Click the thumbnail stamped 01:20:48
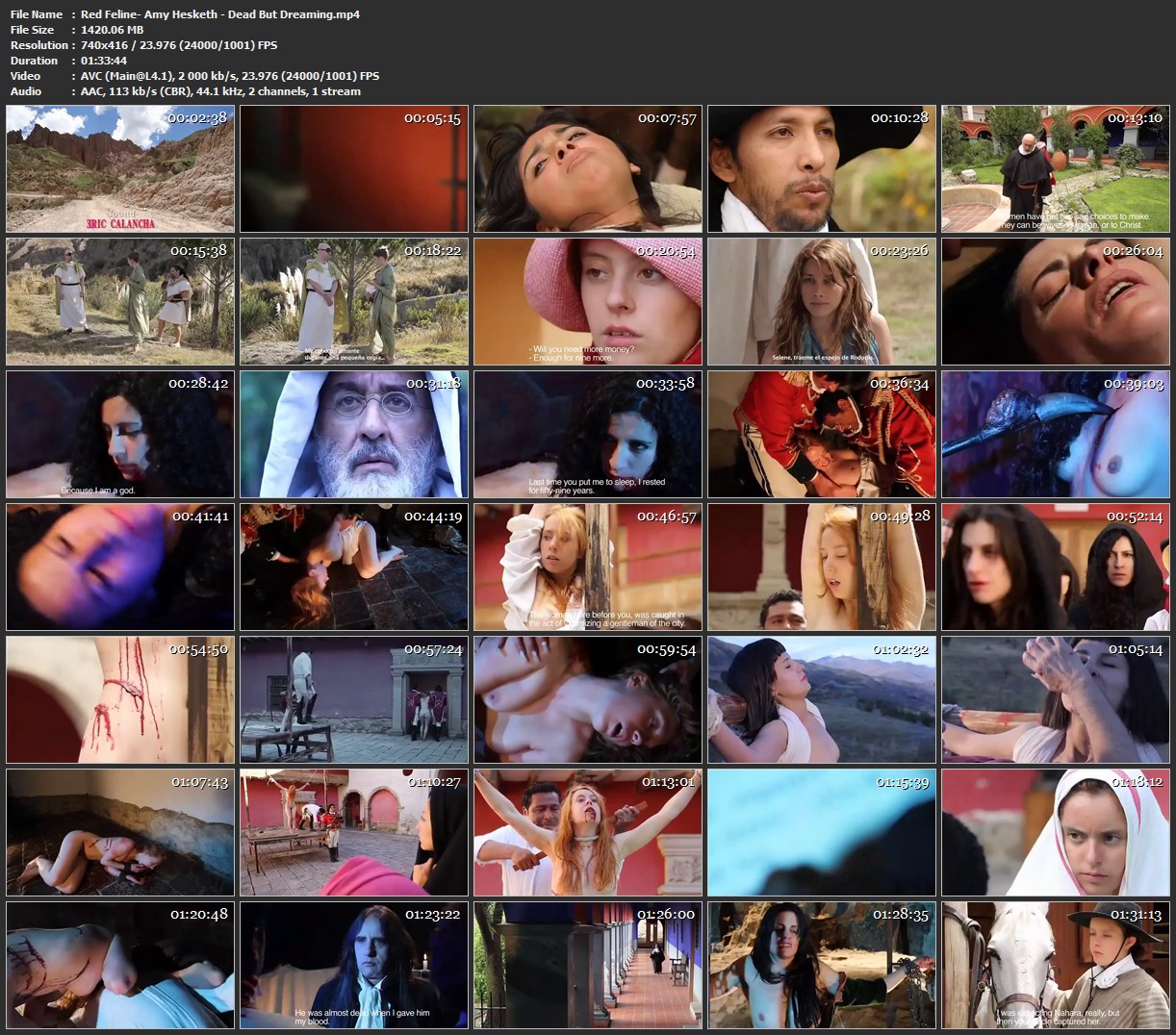The image size is (1176, 1035). [120, 966]
